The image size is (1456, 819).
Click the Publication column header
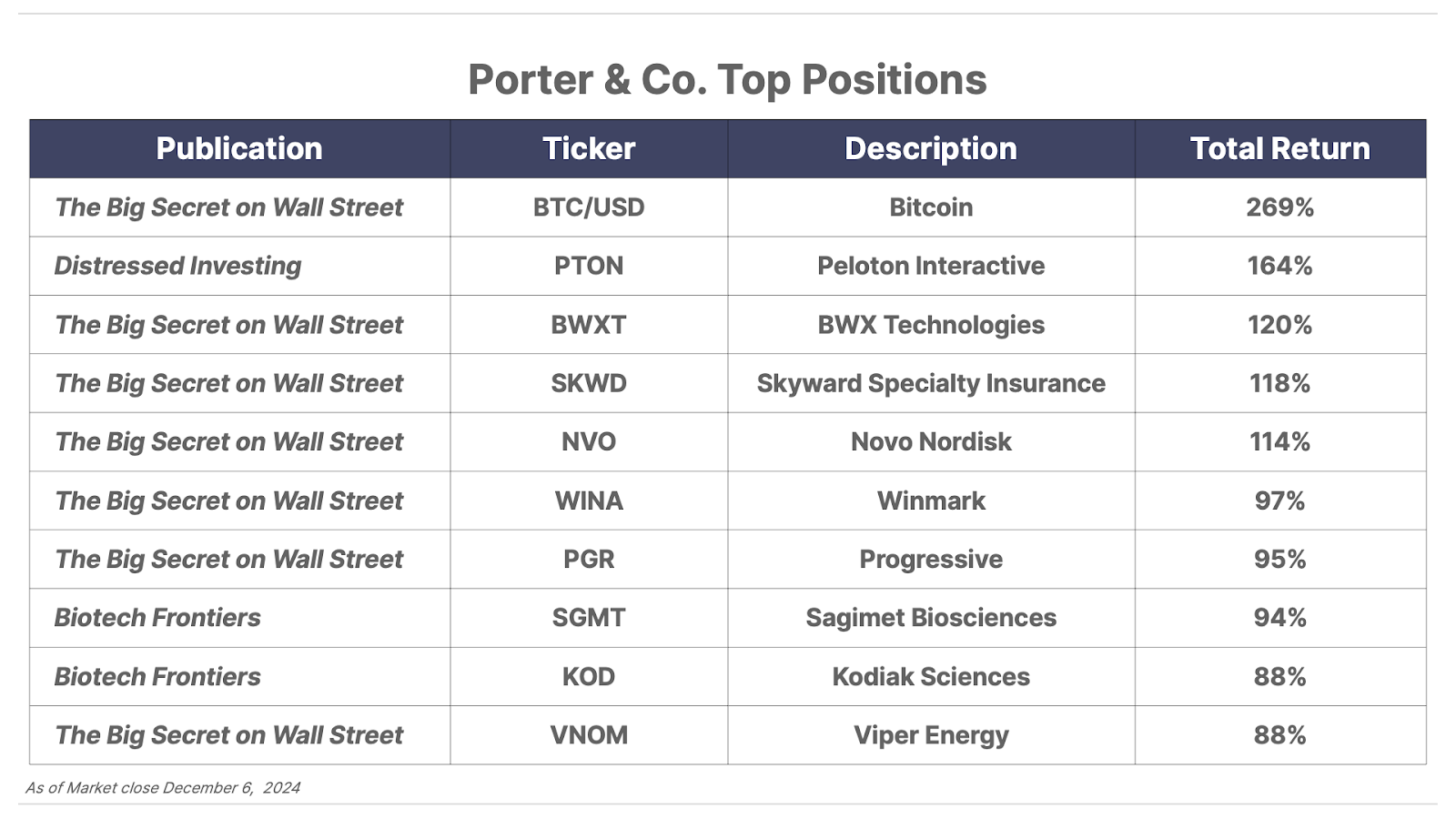click(x=239, y=148)
